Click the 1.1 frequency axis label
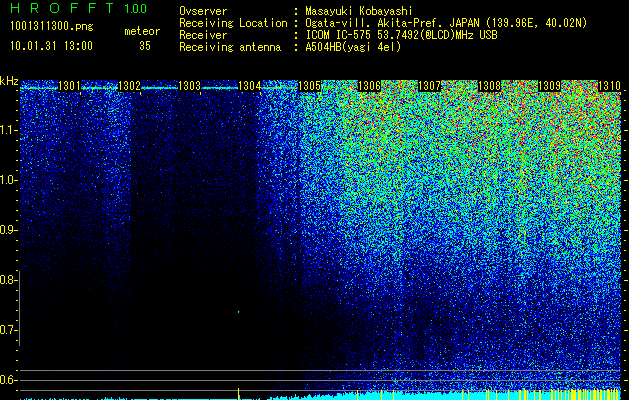This screenshot has height=400, width=629. [x=8, y=130]
